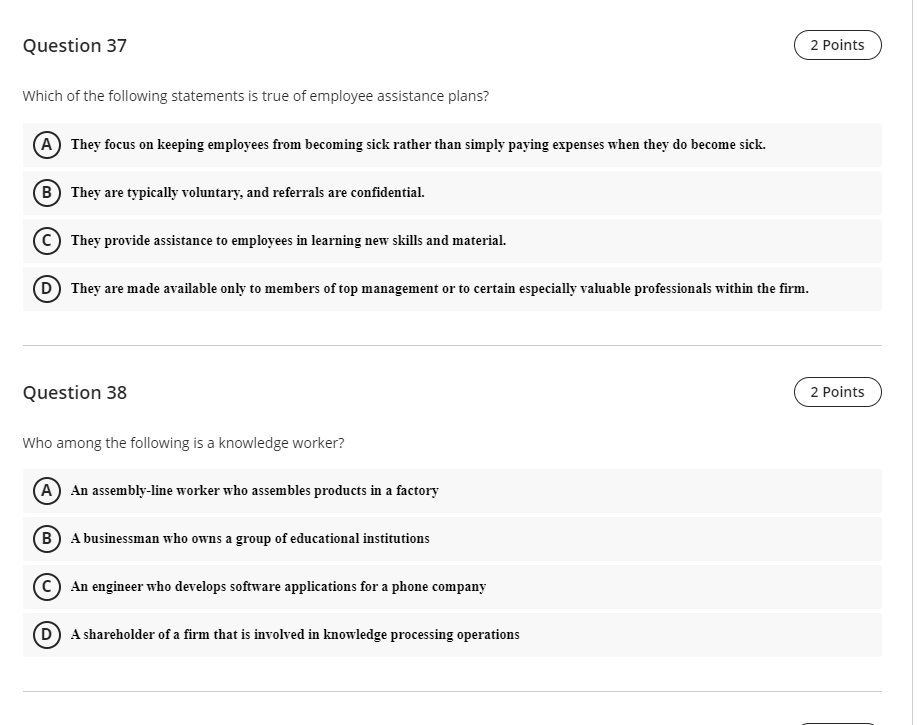Screen dimensions: 918x725
Task: Click the circled C icon in Question 37
Action: 45,240
